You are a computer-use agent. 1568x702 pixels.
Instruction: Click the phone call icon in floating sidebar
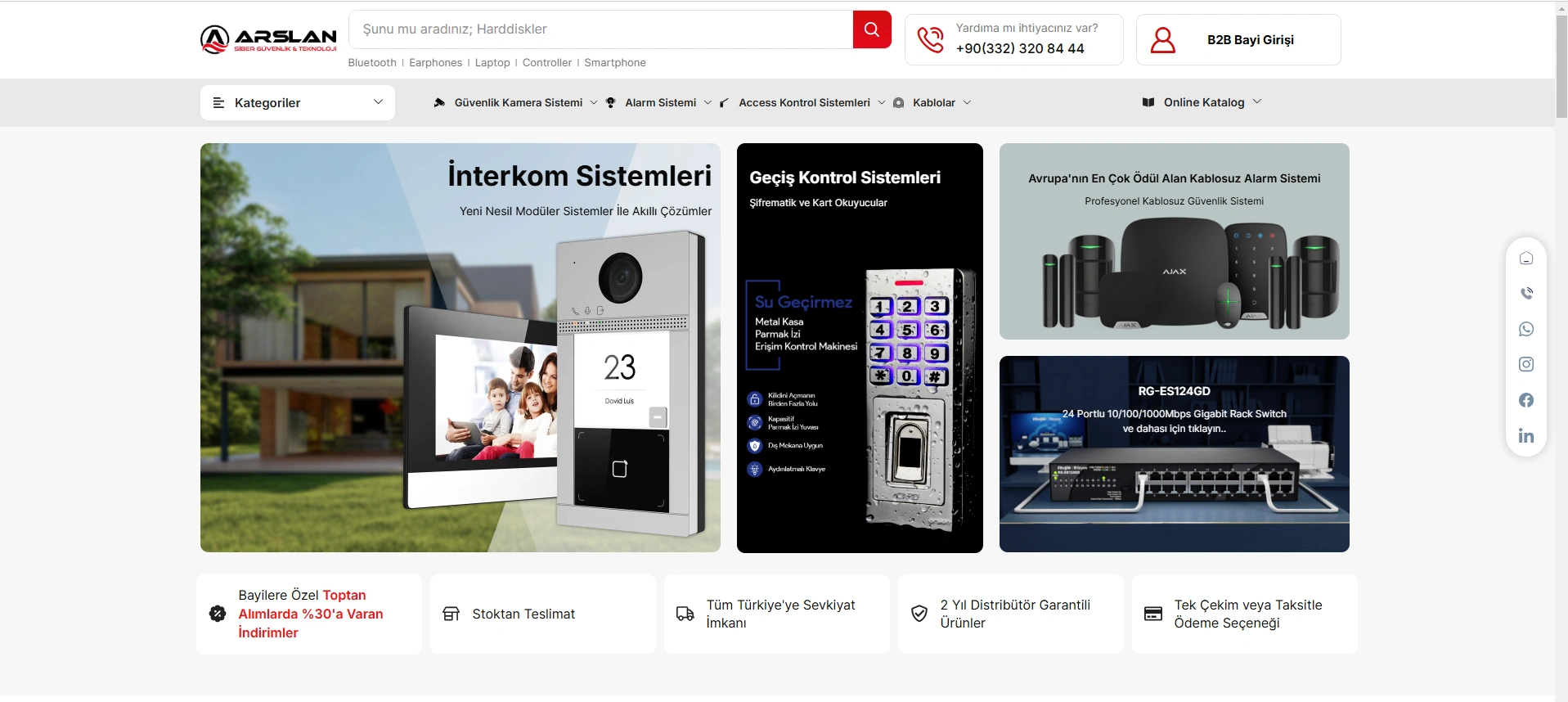(x=1525, y=293)
